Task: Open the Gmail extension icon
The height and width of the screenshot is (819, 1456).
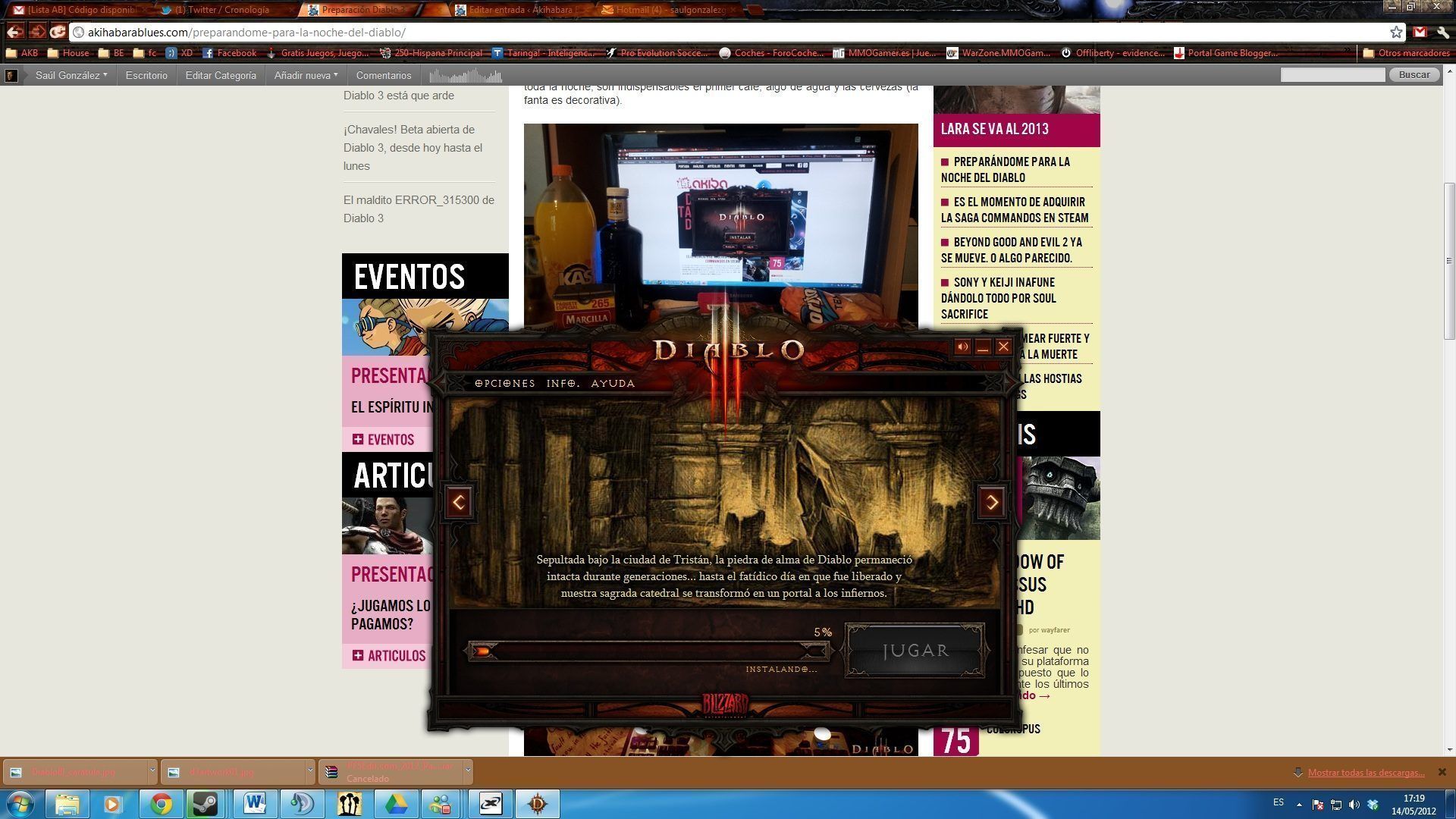Action: [x=1420, y=32]
